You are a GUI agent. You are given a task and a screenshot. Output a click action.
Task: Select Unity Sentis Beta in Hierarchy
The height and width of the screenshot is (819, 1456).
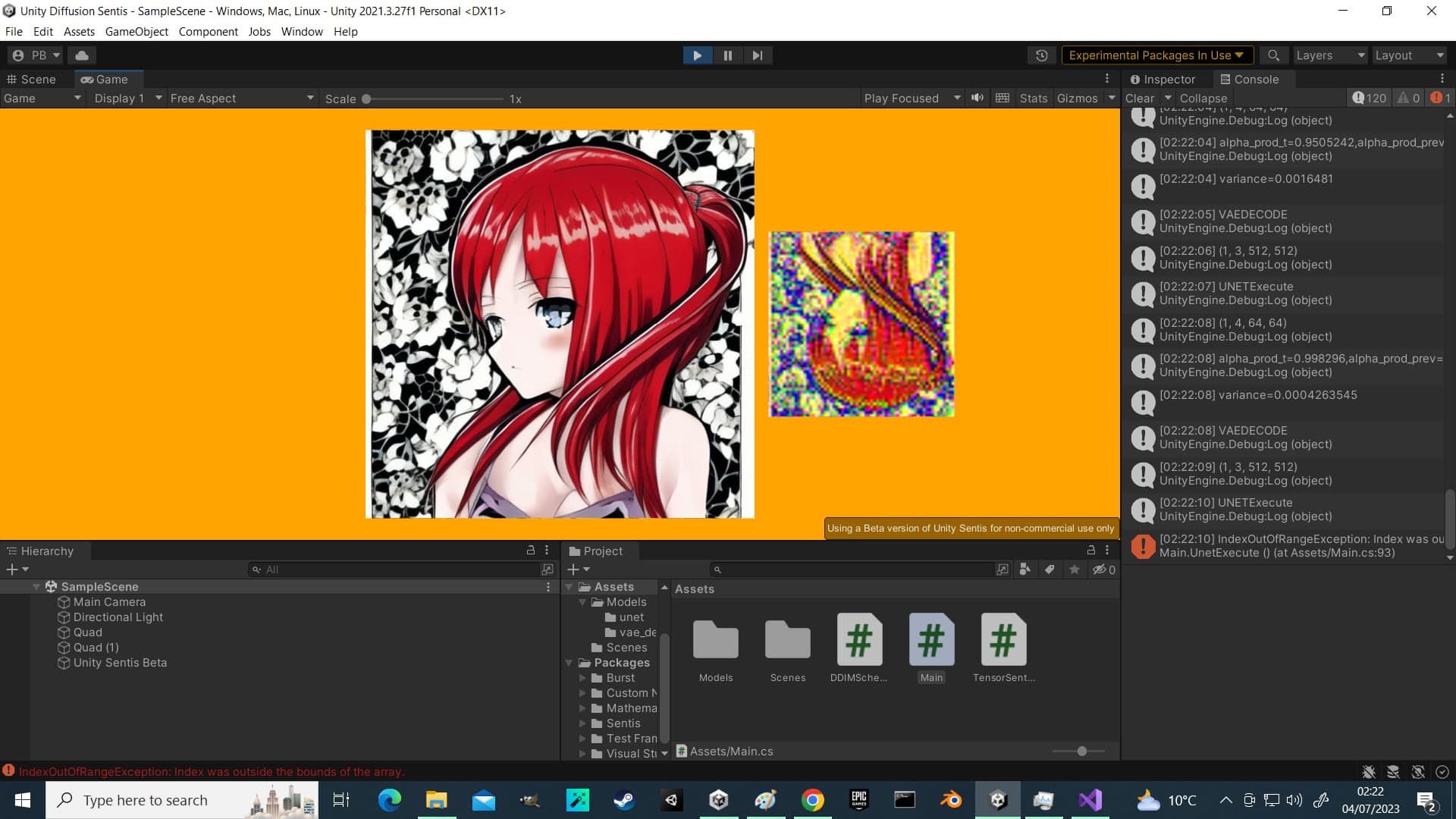[x=120, y=662]
